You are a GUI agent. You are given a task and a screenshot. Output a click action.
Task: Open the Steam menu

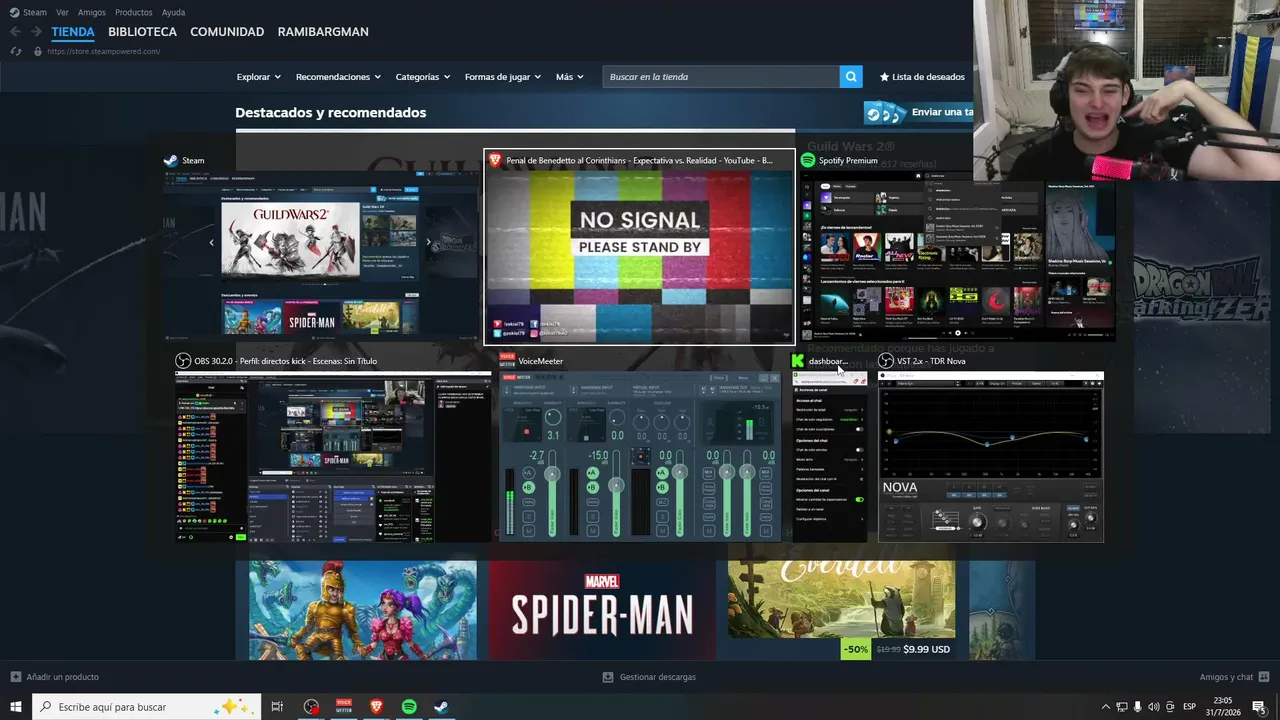click(x=35, y=12)
